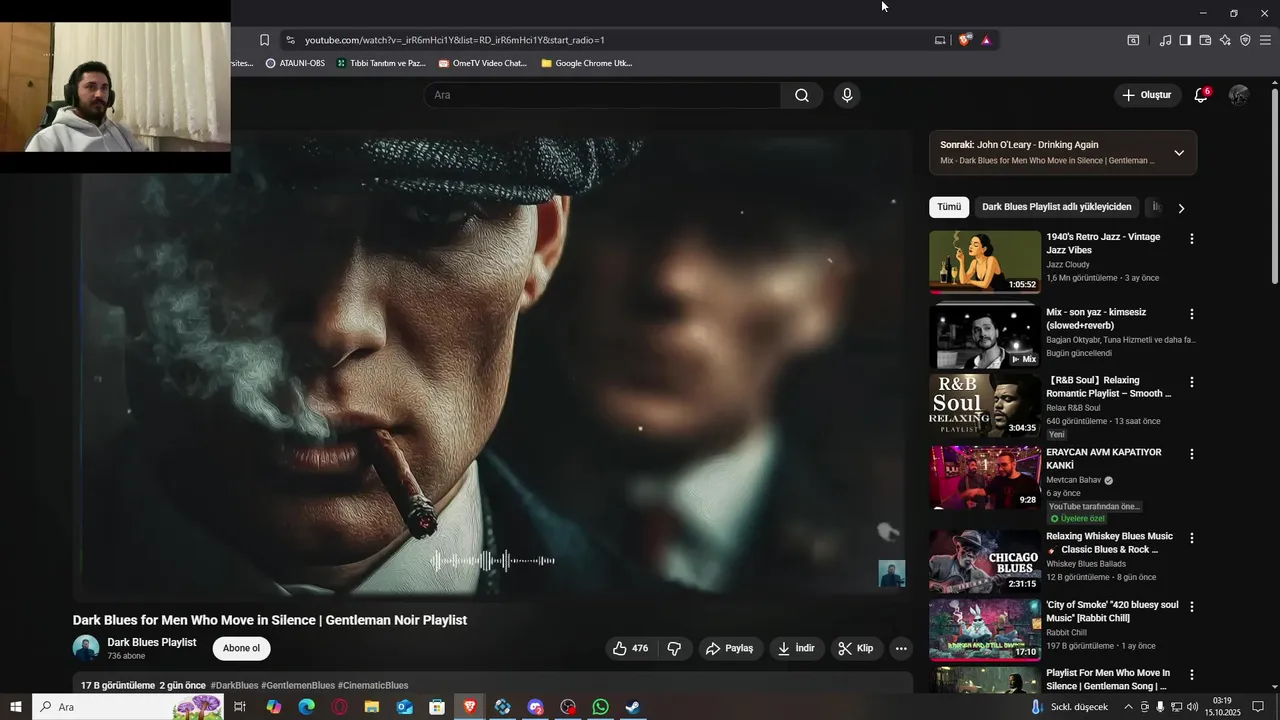
Task: Open Task View in taskbar
Action: tap(240, 707)
